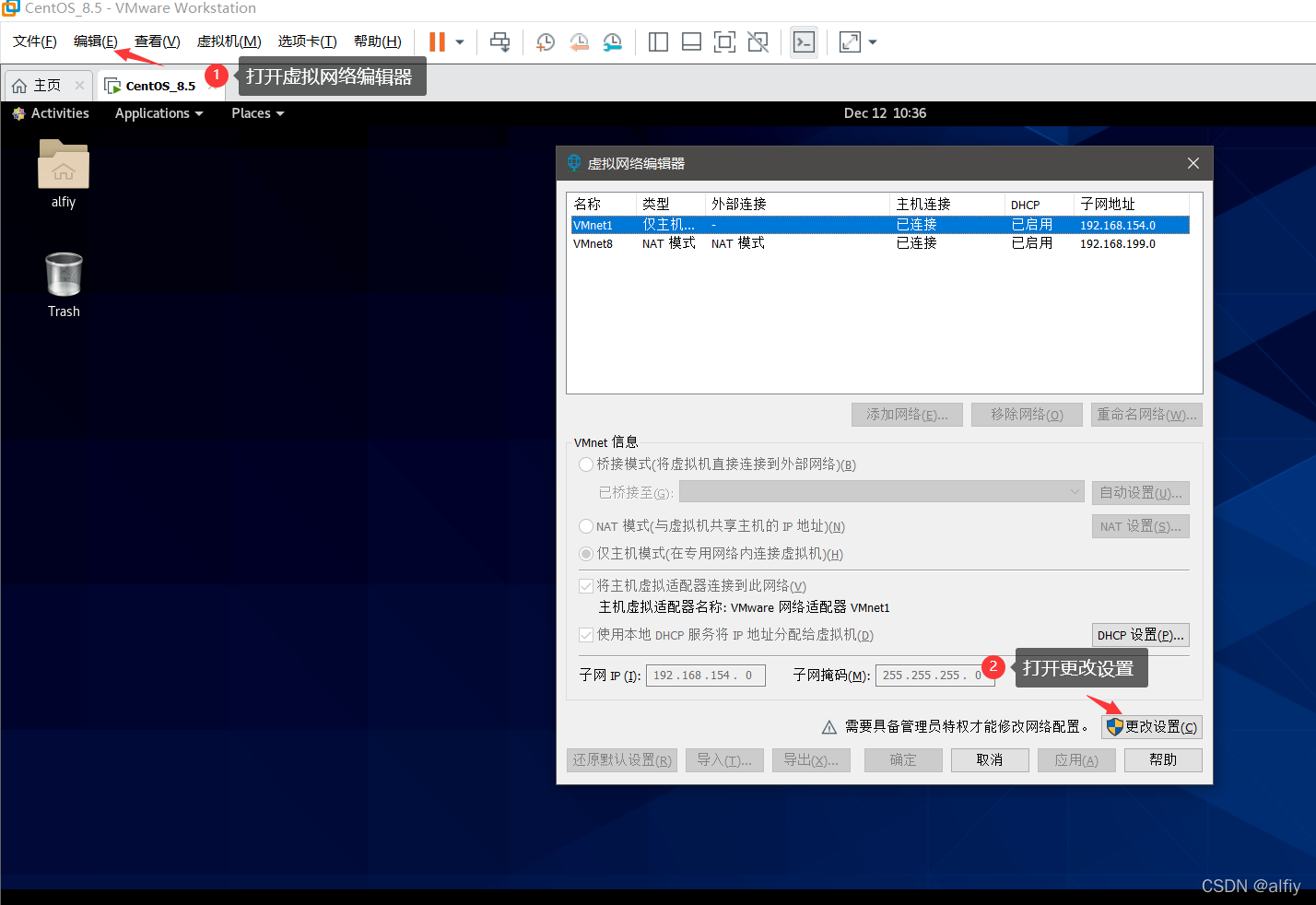Click the 导出(X)... button
Image resolution: width=1316 pixels, height=905 pixels.
tap(811, 760)
